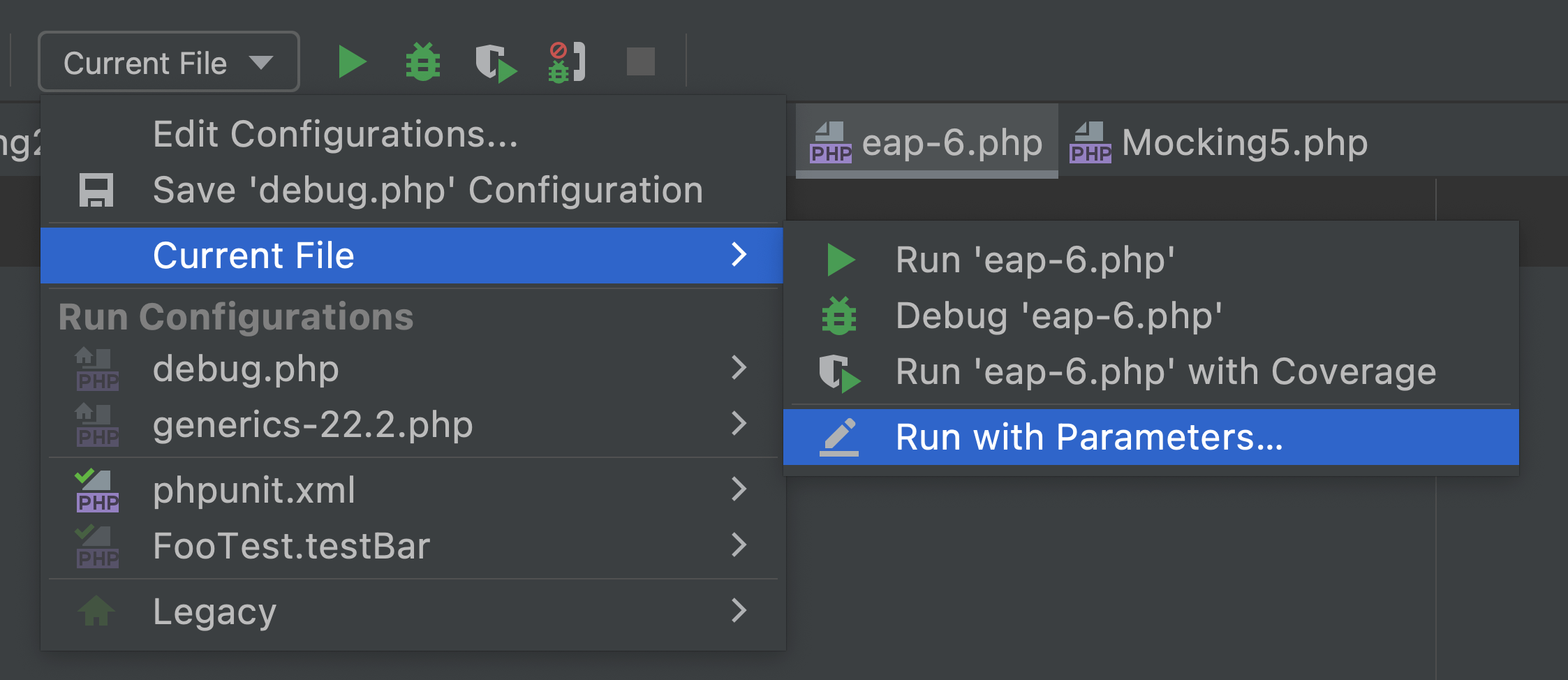Expand the debug.php configuration submenu
The image size is (1568, 680).
point(739,368)
